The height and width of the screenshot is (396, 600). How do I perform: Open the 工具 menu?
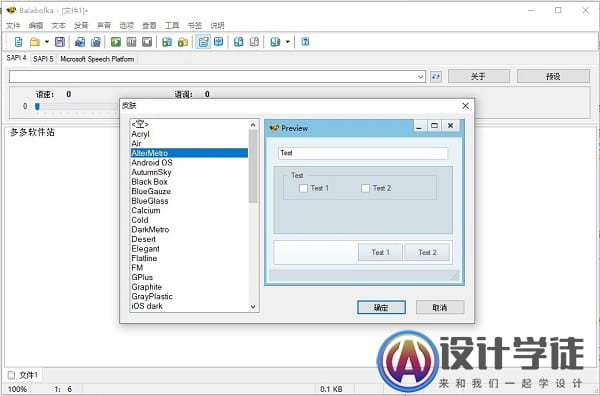tap(172, 25)
